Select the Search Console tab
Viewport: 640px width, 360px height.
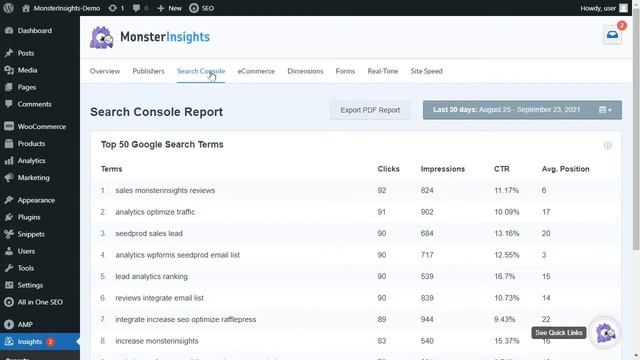[x=201, y=71]
